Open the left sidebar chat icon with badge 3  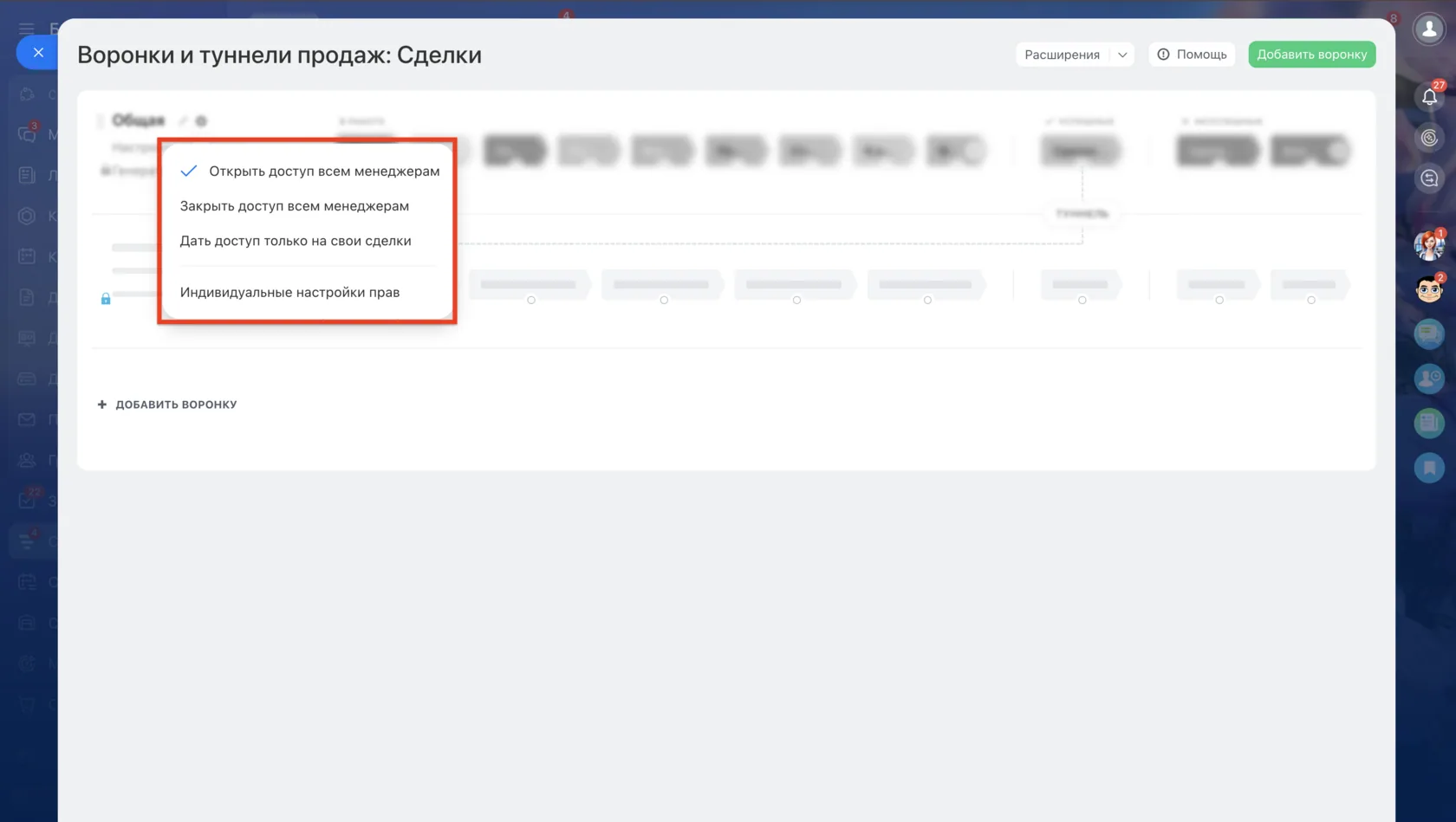(x=27, y=134)
